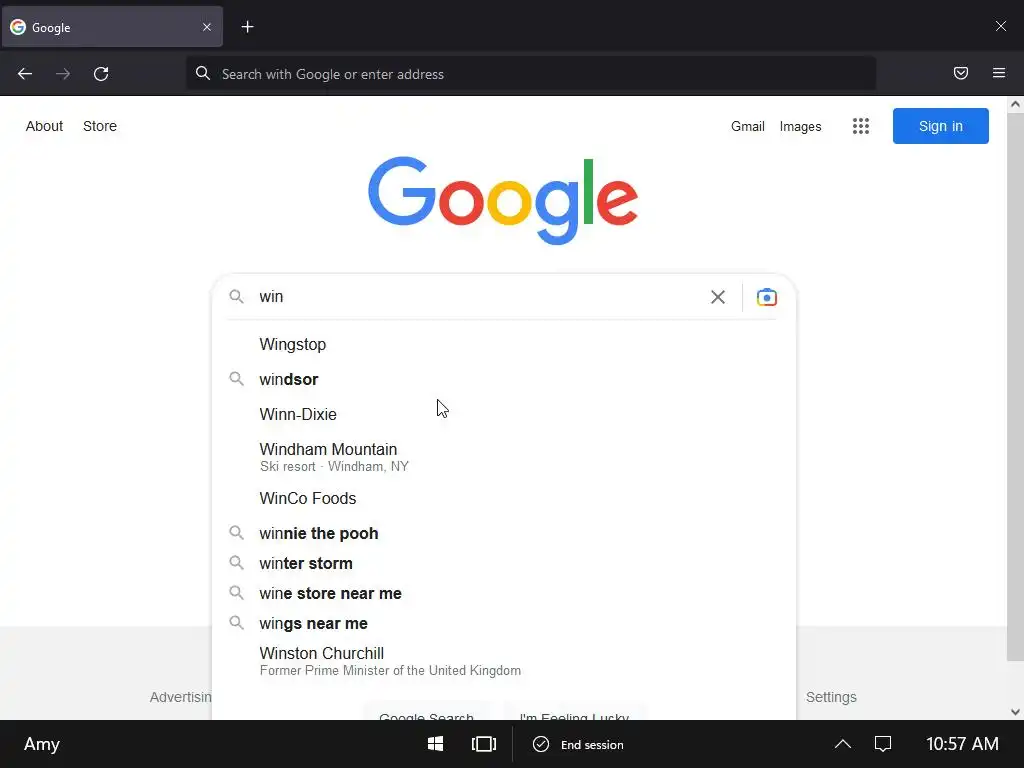Open the Windows Start menu

click(436, 744)
